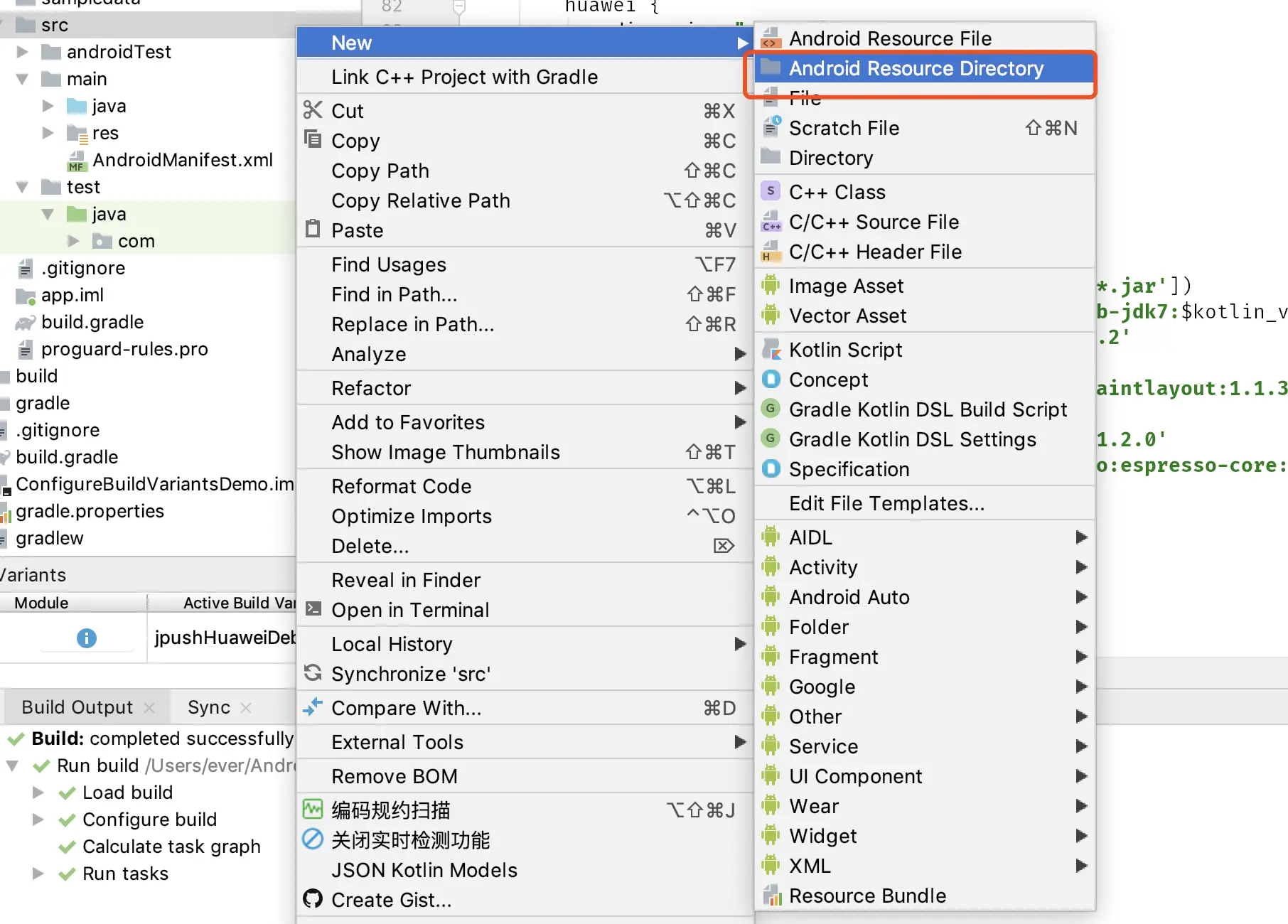
Task: Click the Kotlin Script icon
Action: pyautogui.click(x=771, y=350)
